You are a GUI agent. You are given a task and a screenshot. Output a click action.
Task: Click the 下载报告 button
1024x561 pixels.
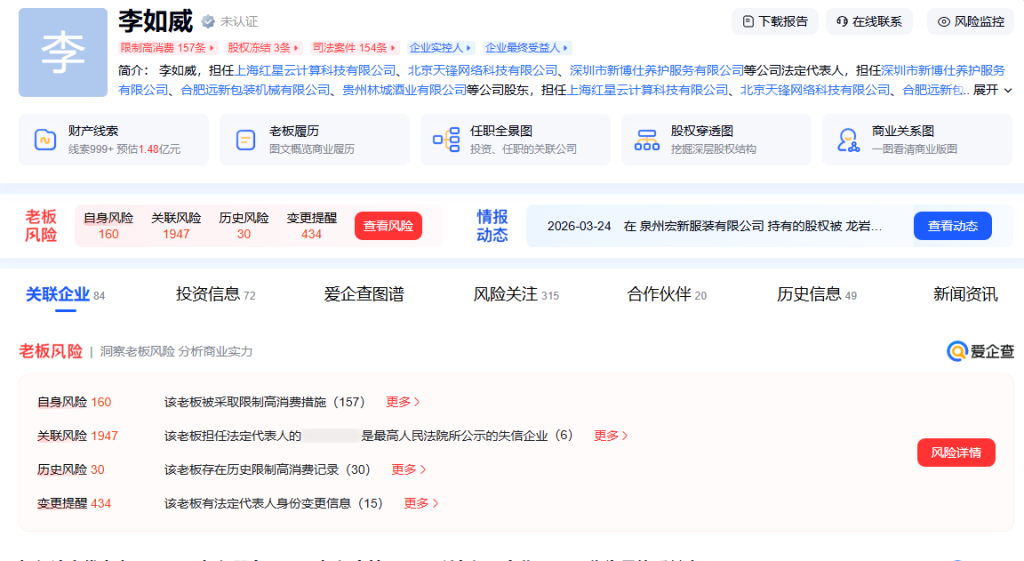coord(775,22)
